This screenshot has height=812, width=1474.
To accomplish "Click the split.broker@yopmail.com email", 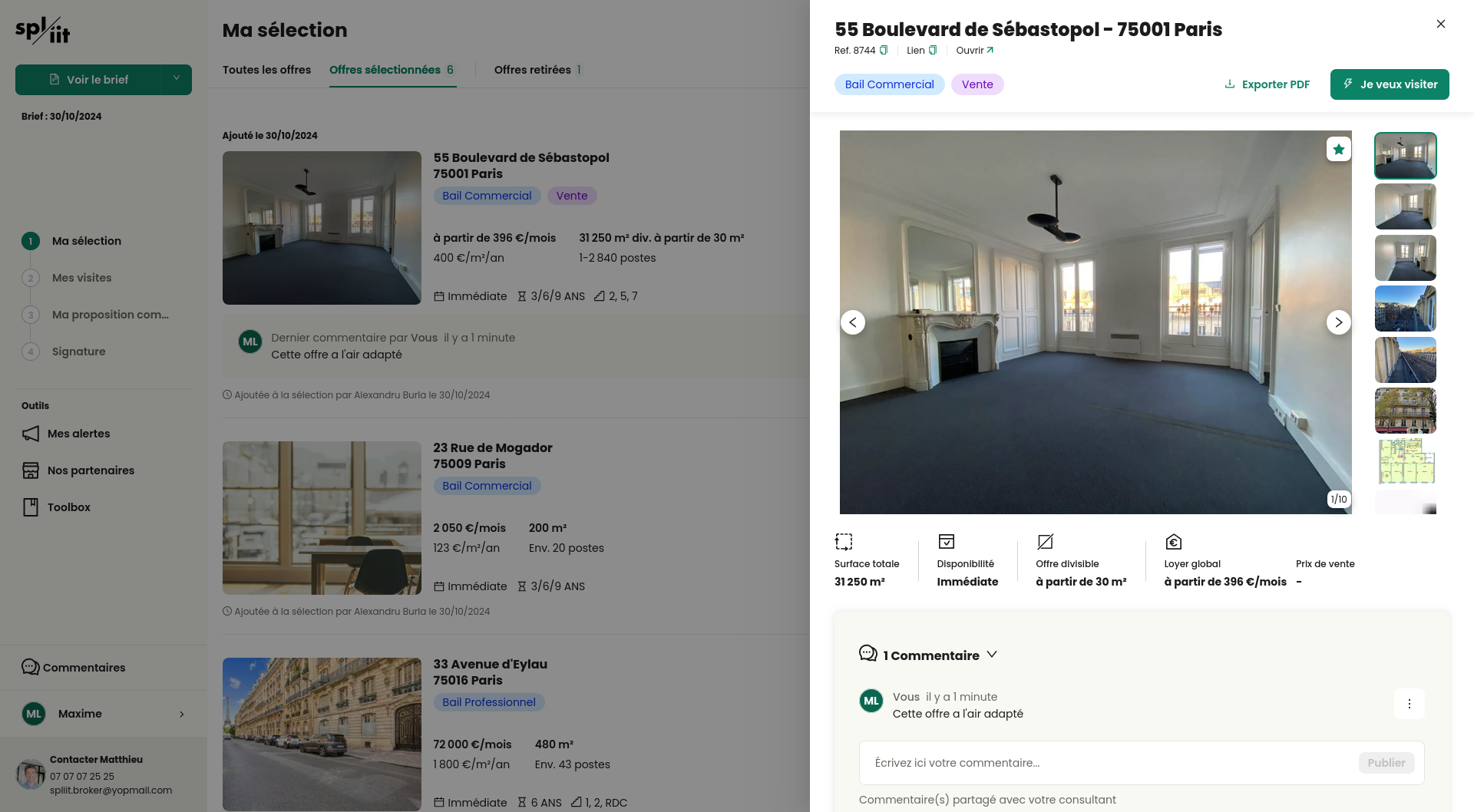I will 111,791.
